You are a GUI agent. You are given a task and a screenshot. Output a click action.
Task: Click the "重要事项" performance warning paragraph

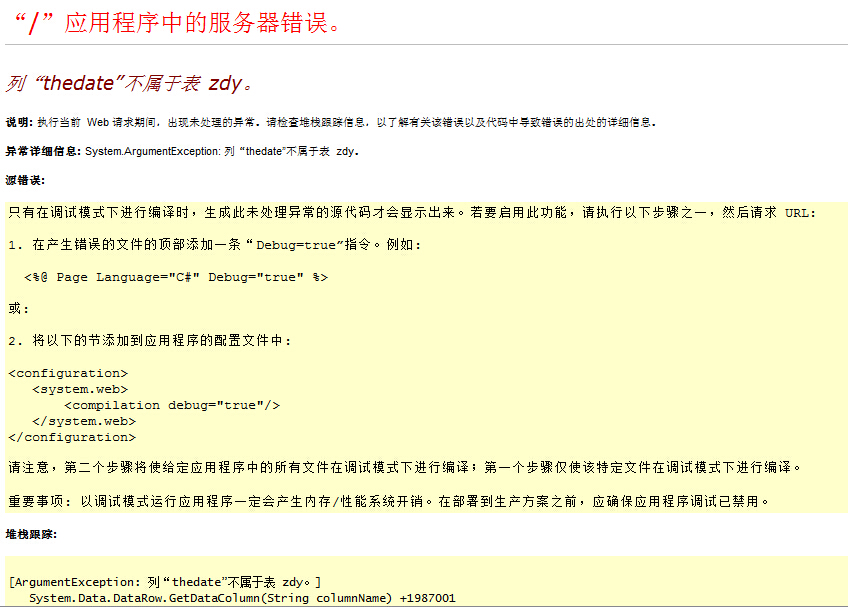tap(389, 500)
